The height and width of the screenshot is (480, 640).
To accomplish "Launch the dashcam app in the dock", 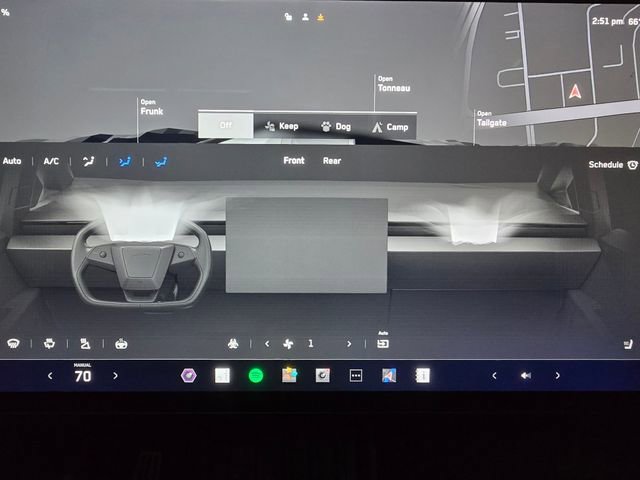I will click(x=322, y=376).
